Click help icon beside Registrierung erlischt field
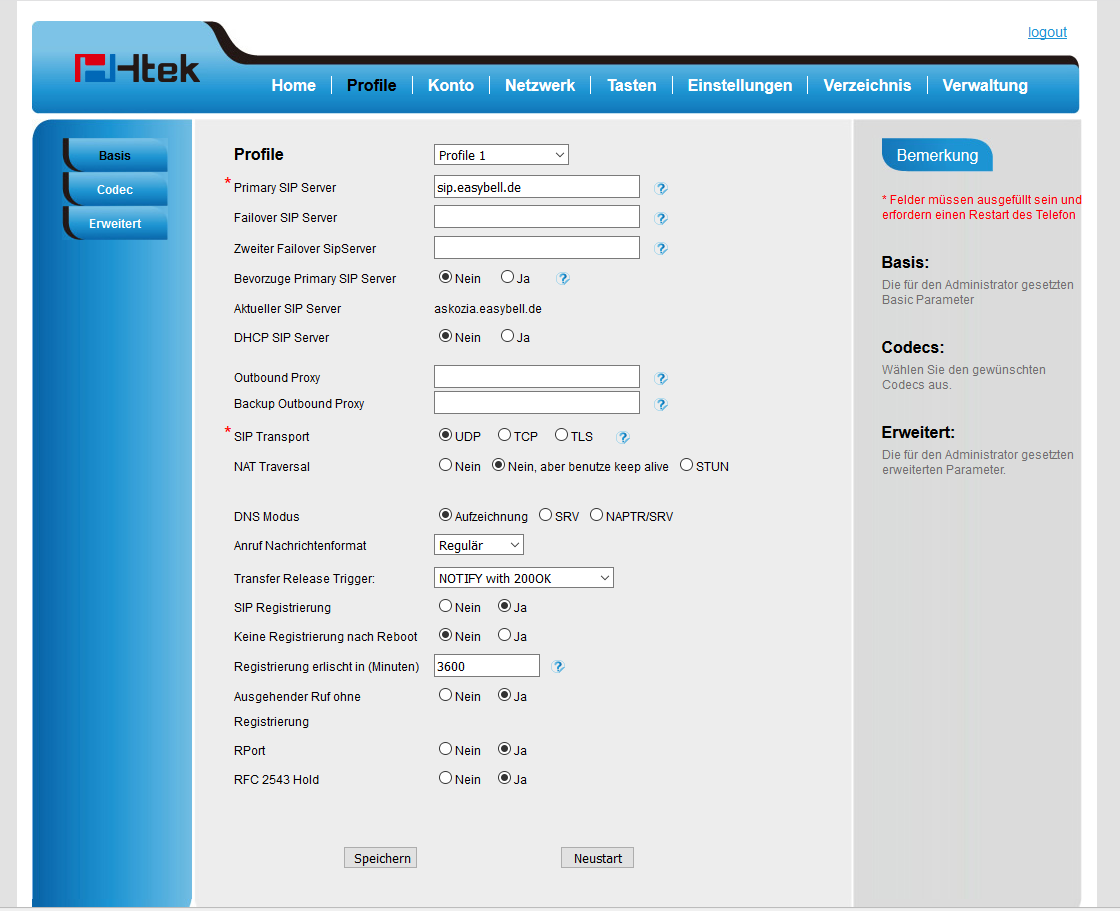 (558, 667)
